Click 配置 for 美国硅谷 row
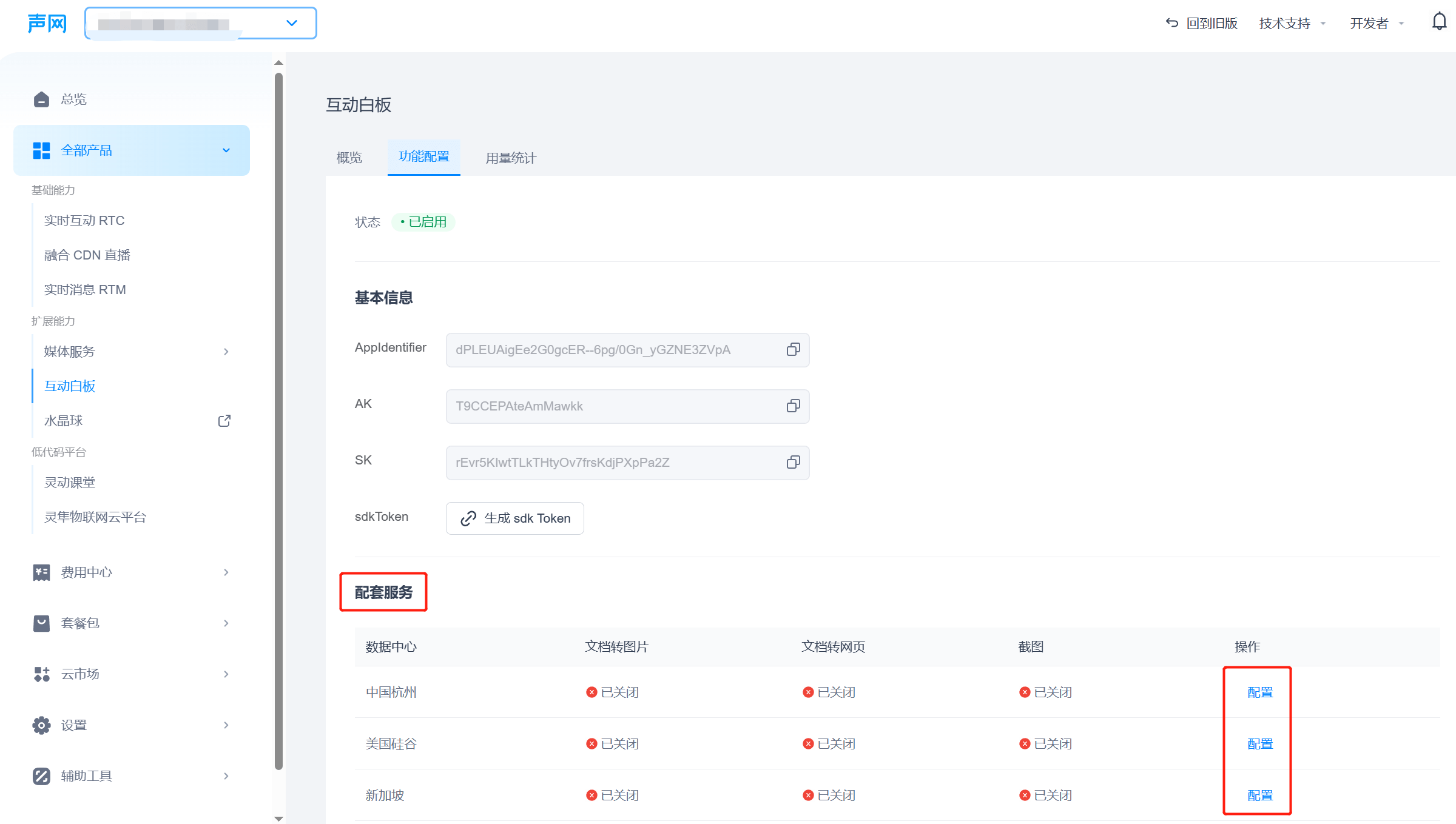 pos(1260,744)
